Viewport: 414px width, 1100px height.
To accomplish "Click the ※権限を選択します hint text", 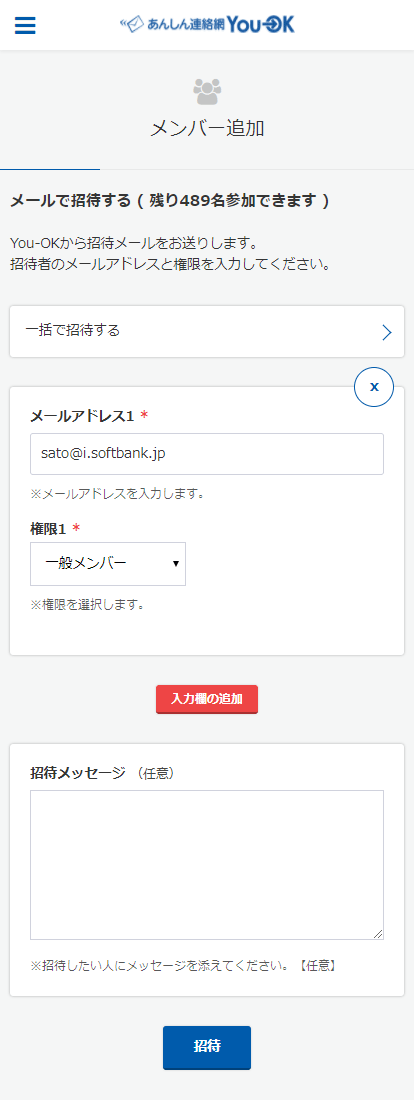I will point(87,604).
